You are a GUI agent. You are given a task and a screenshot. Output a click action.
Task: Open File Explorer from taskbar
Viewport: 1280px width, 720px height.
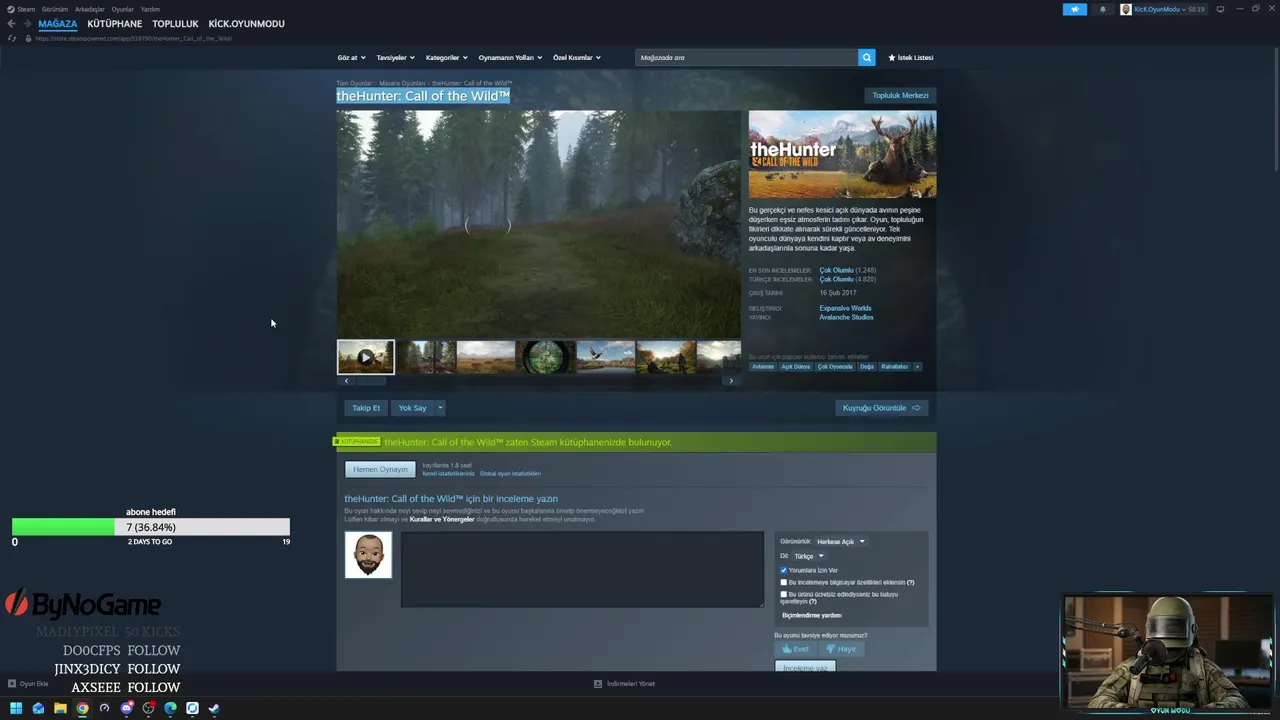click(60, 708)
